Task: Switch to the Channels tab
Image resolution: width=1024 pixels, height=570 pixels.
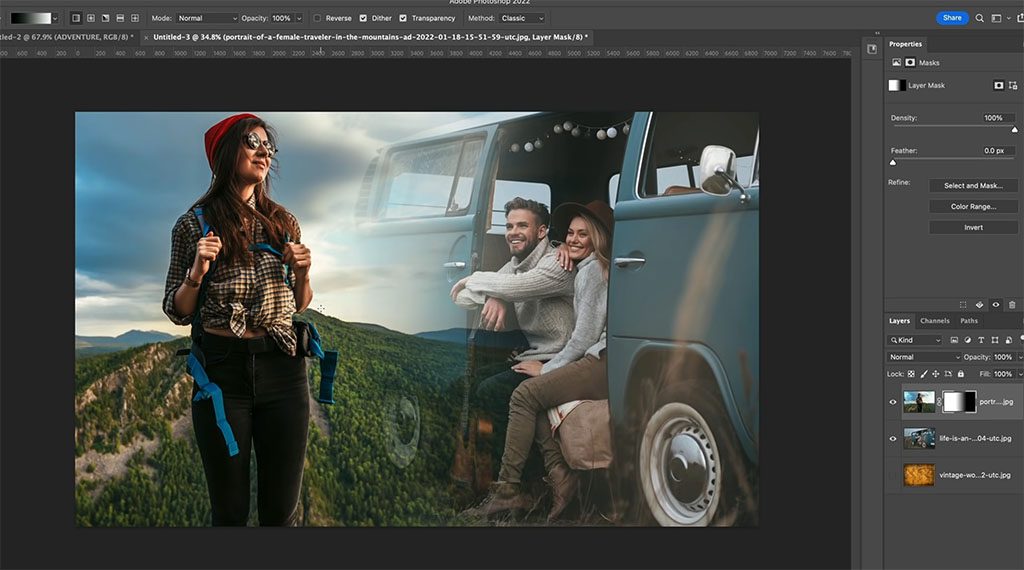Action: 935,321
